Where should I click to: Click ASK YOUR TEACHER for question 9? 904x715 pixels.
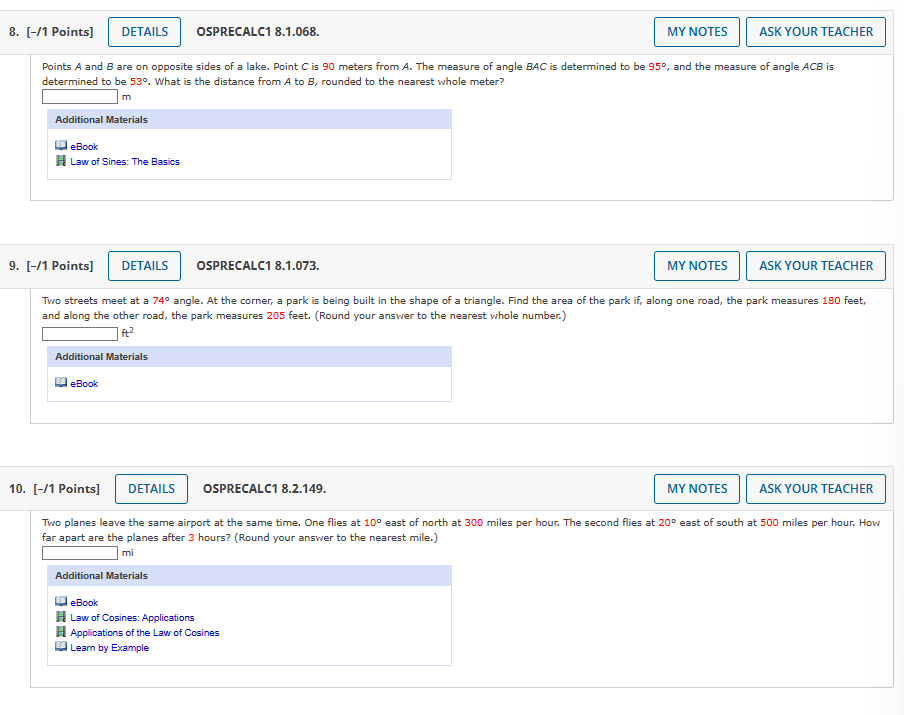click(x=816, y=266)
